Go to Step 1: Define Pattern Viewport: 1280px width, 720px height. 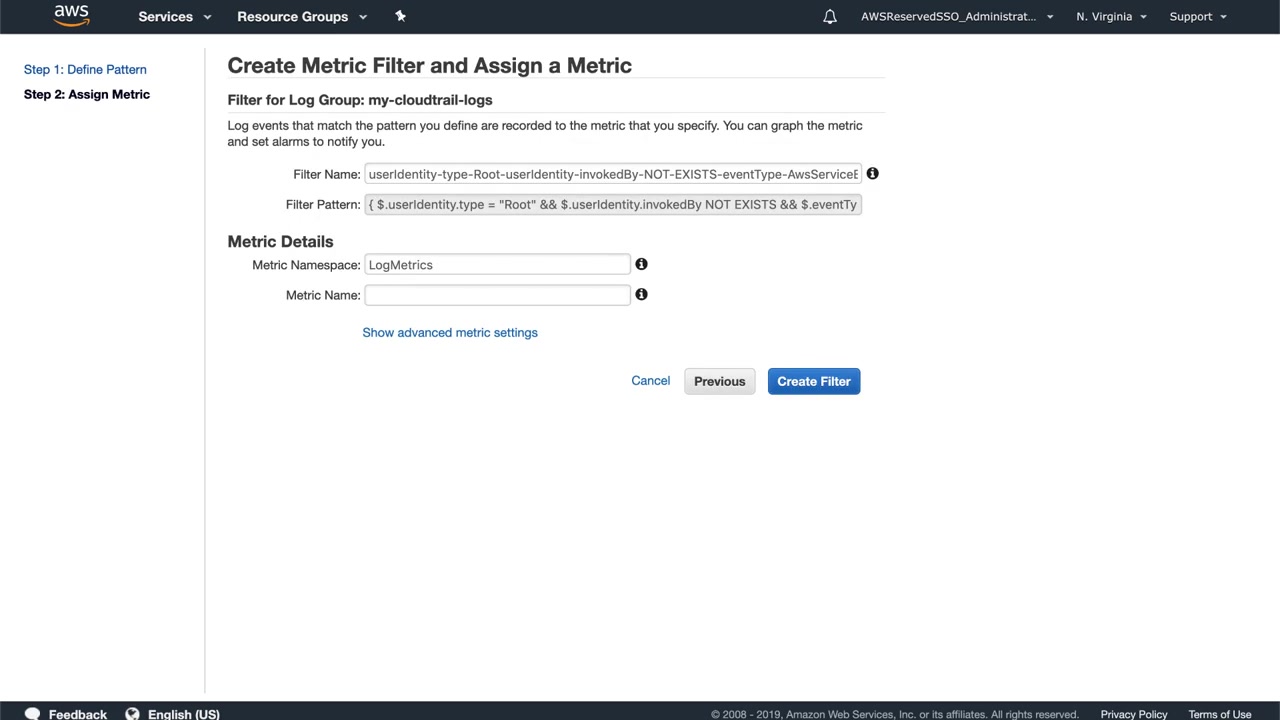[85, 69]
